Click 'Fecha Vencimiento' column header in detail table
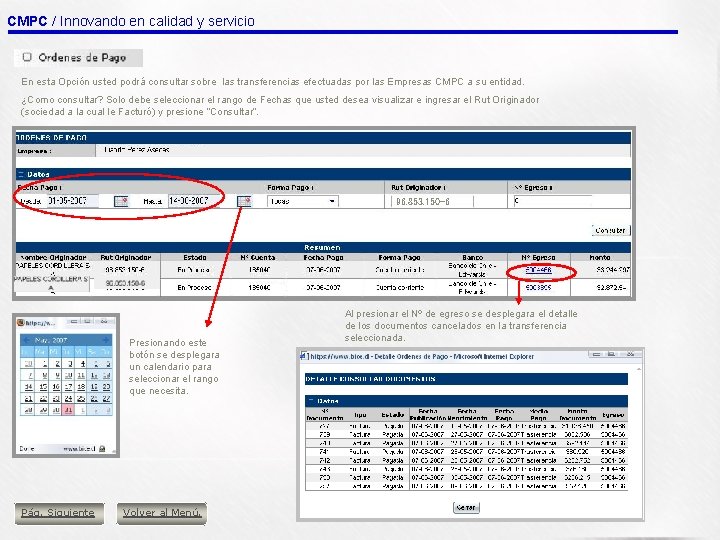 click(x=467, y=415)
